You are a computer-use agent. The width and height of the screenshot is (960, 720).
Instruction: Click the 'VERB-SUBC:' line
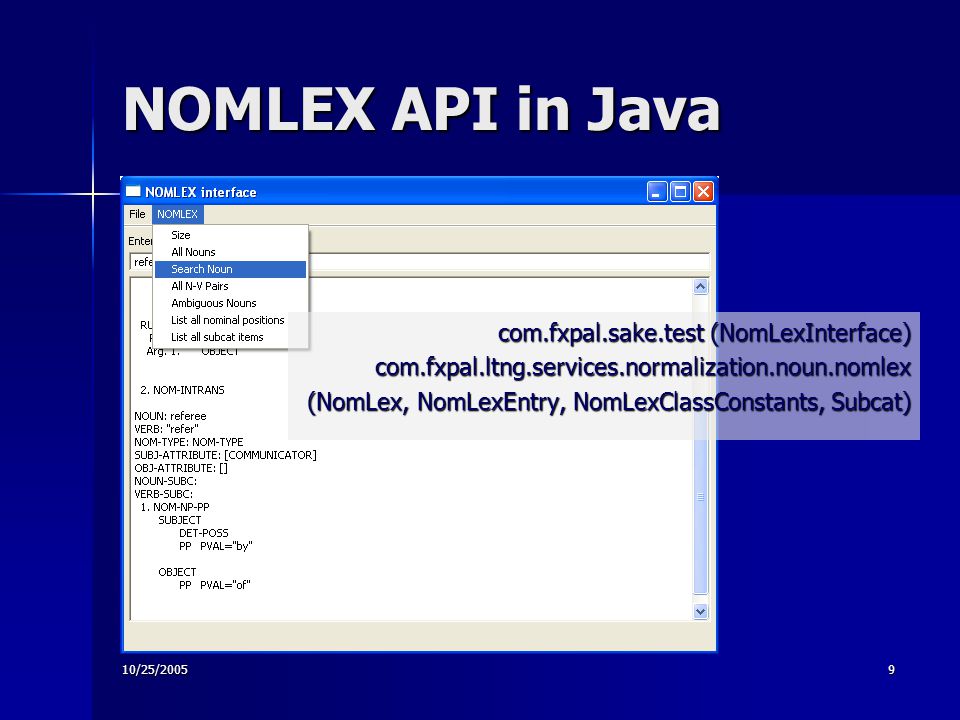click(x=163, y=494)
